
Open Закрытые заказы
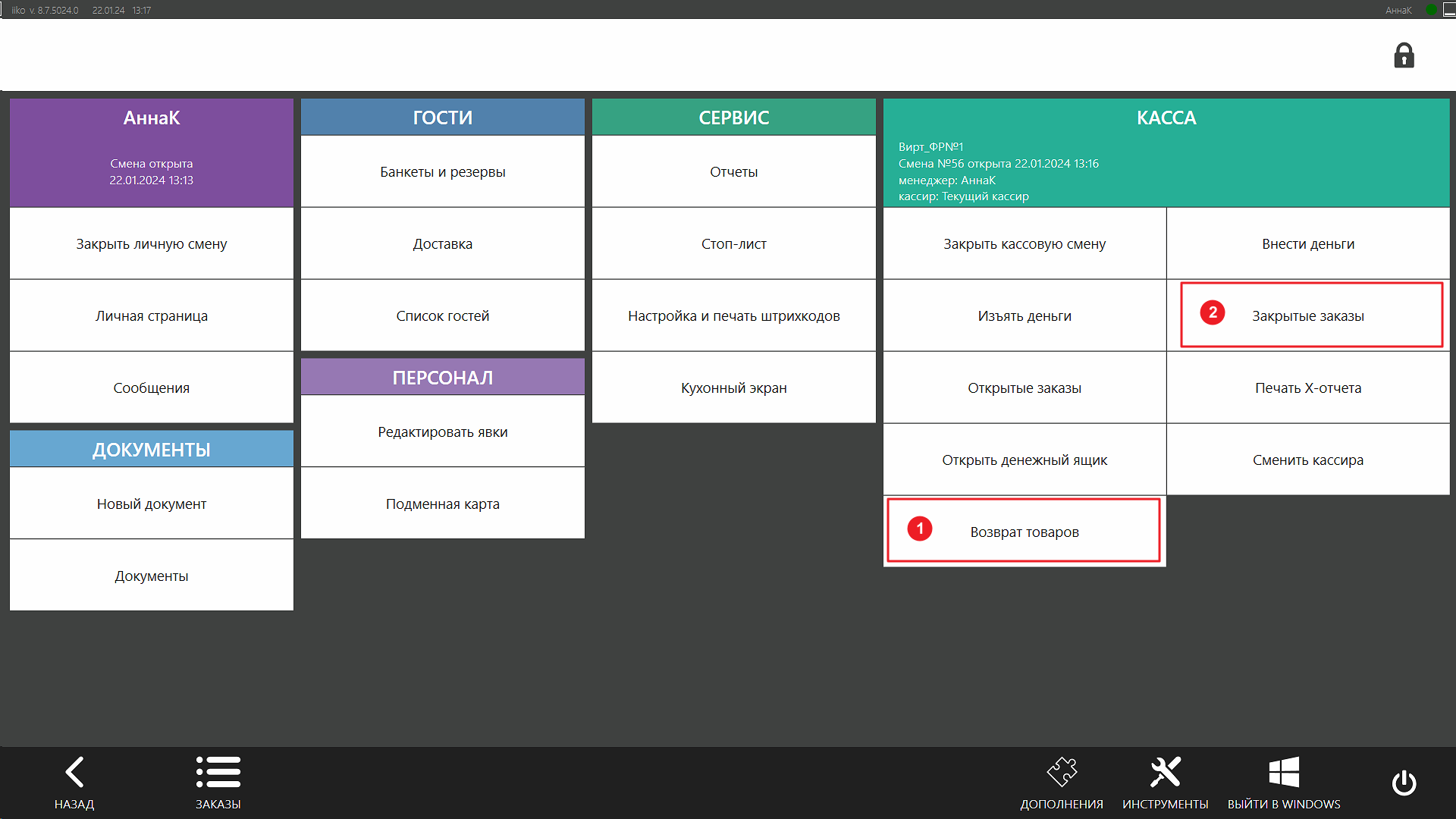click(1308, 315)
